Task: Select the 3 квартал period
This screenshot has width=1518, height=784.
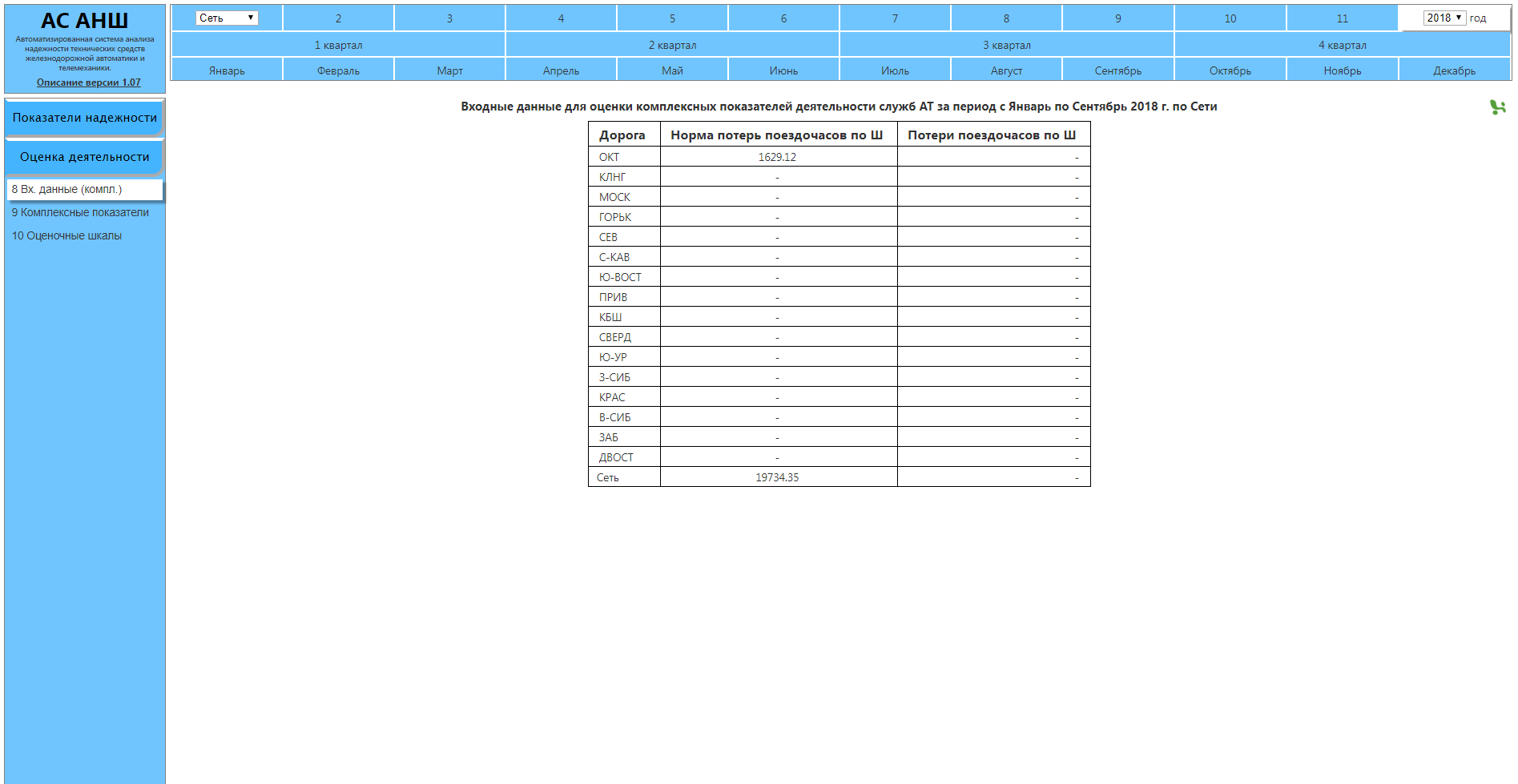Action: (1006, 45)
